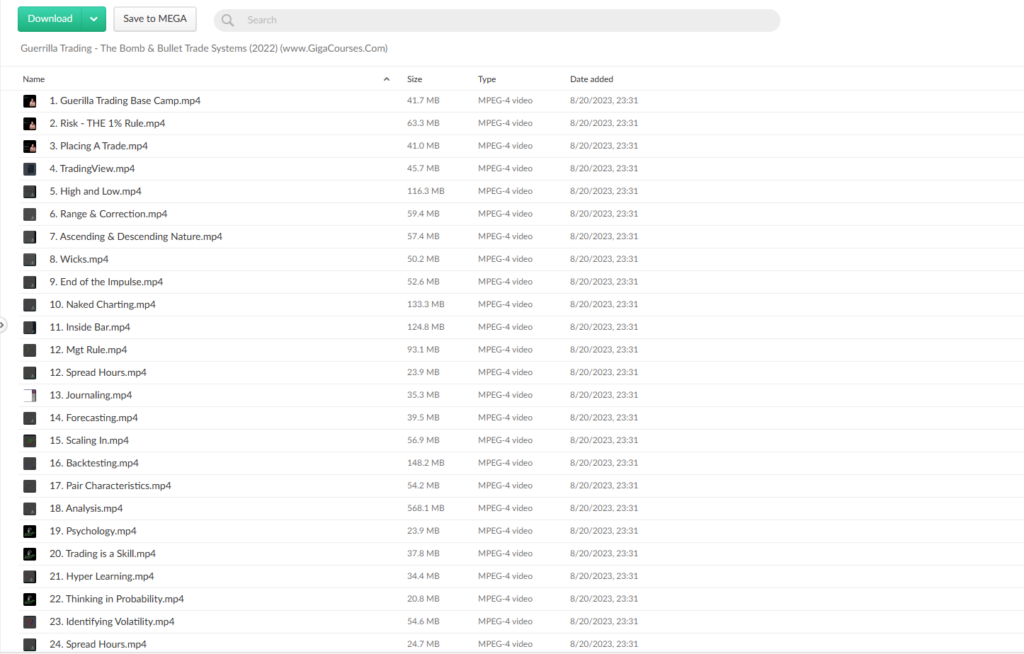The width and height of the screenshot is (1024, 654).
Task: Click the Save to MEGA button
Action: coord(155,19)
